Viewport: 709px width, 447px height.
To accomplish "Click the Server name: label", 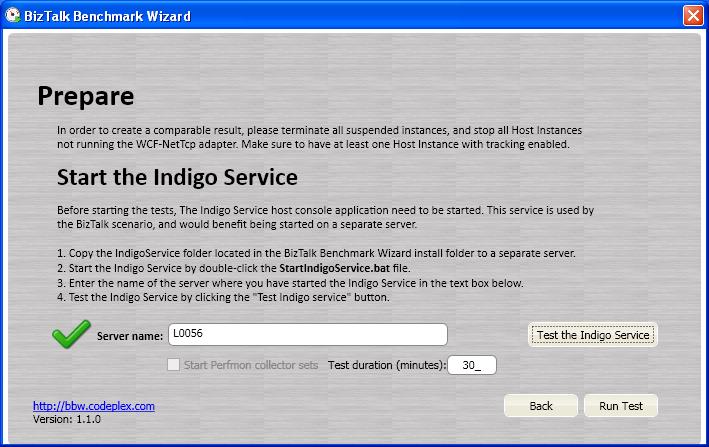I will click(130, 336).
